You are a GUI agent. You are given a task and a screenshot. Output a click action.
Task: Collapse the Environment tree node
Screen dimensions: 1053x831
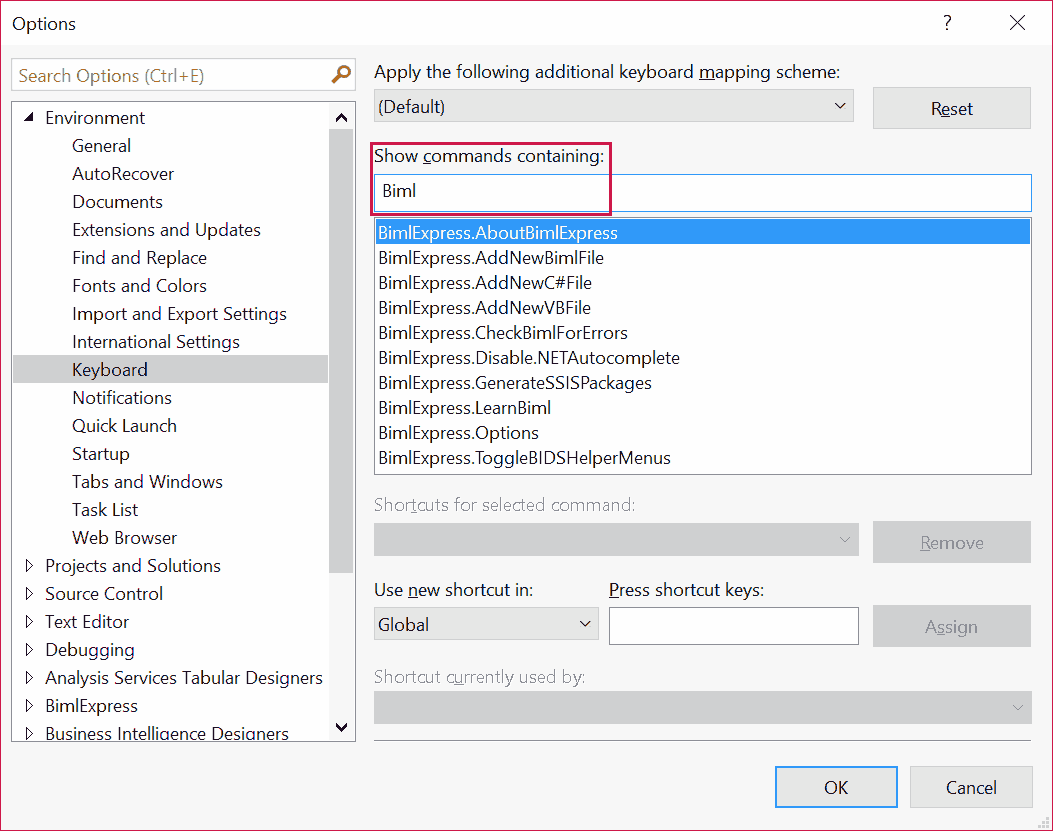28,118
